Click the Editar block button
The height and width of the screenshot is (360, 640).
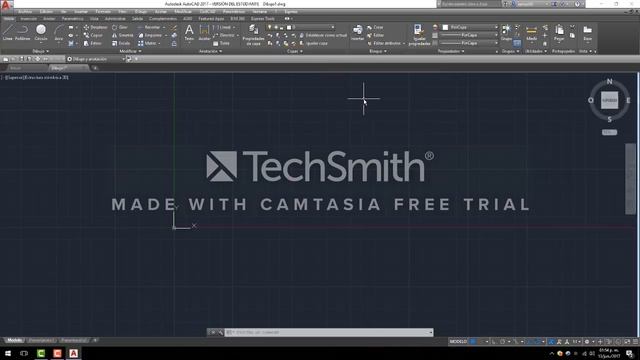(x=375, y=36)
